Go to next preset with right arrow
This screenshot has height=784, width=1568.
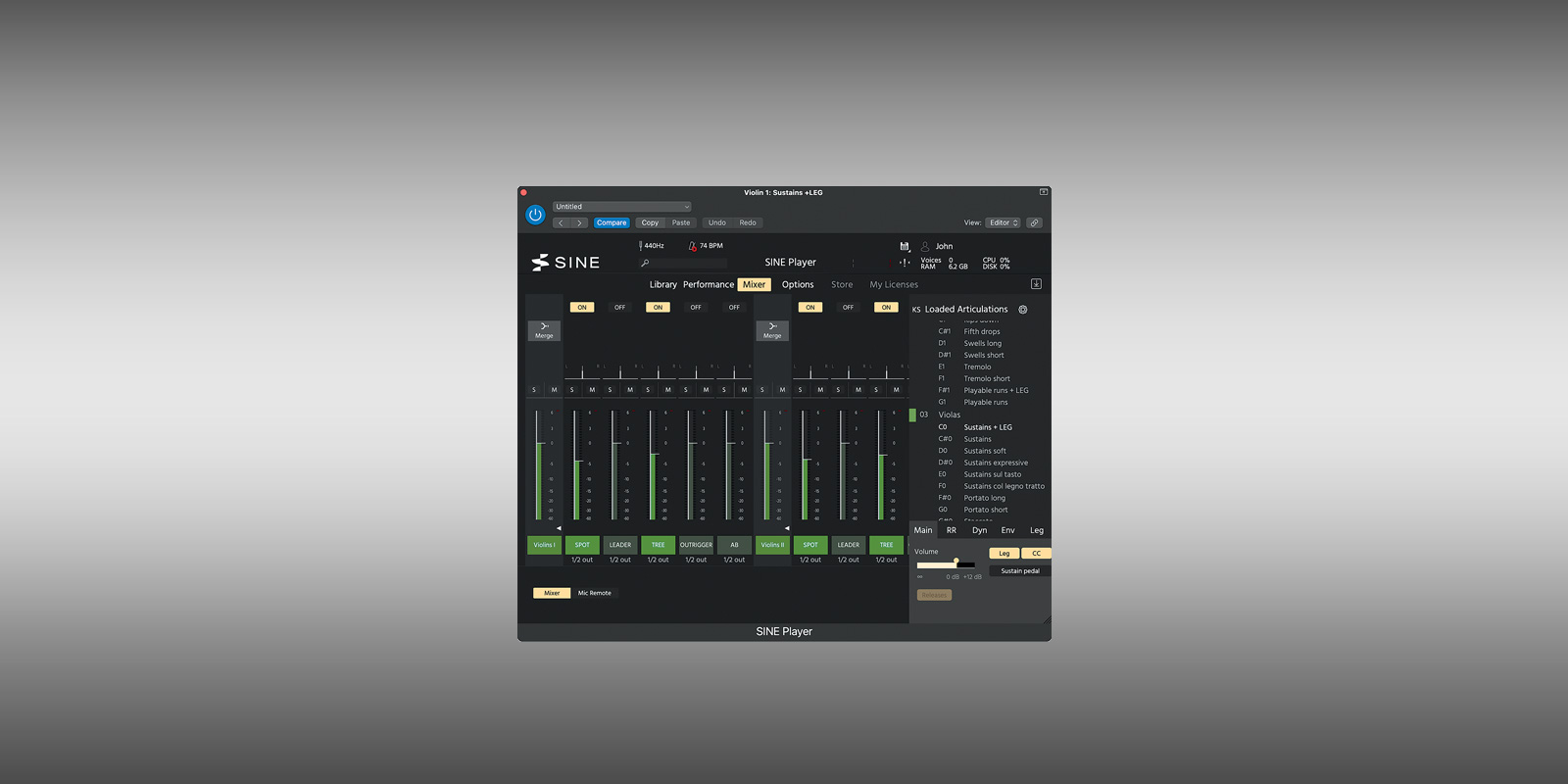coord(579,222)
